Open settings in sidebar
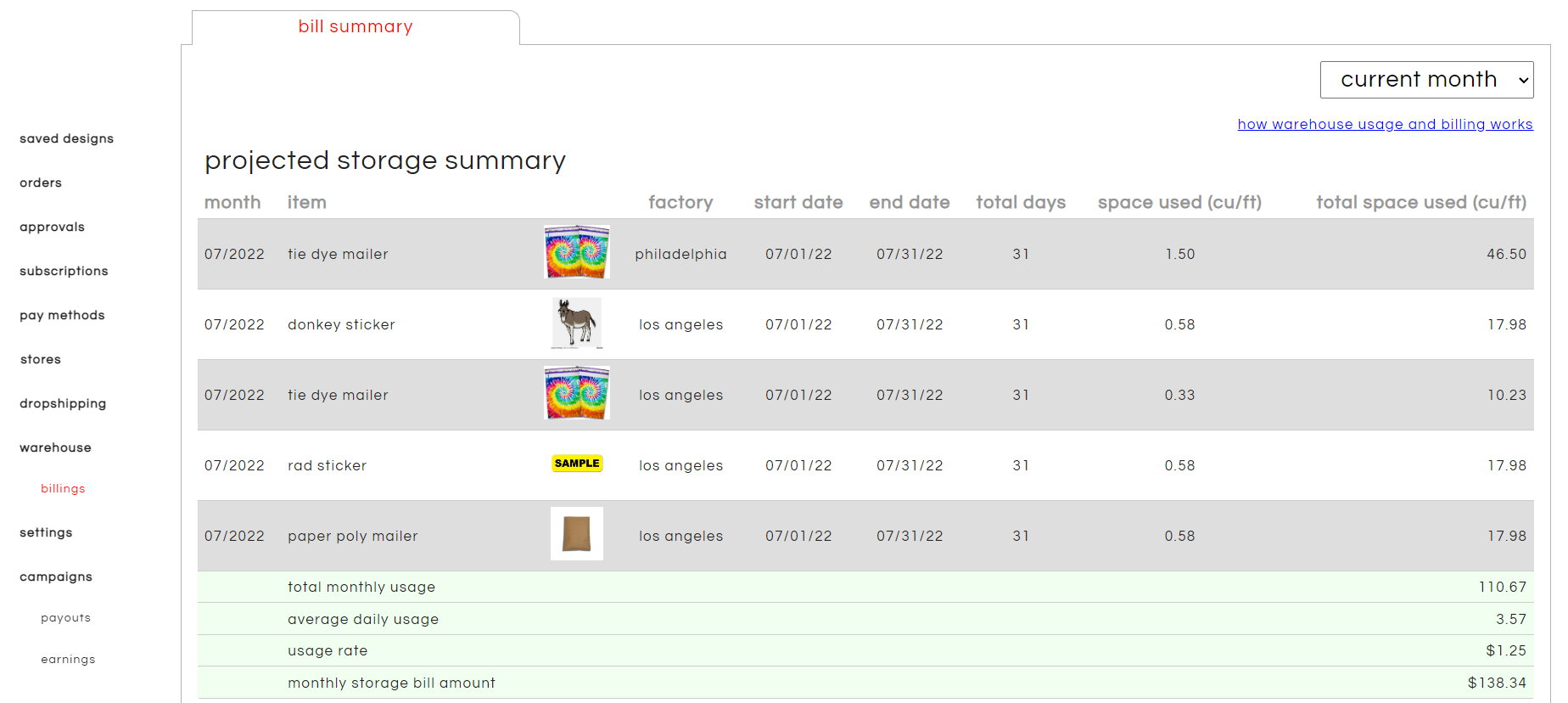This screenshot has height=703, width=1568. 46,532
